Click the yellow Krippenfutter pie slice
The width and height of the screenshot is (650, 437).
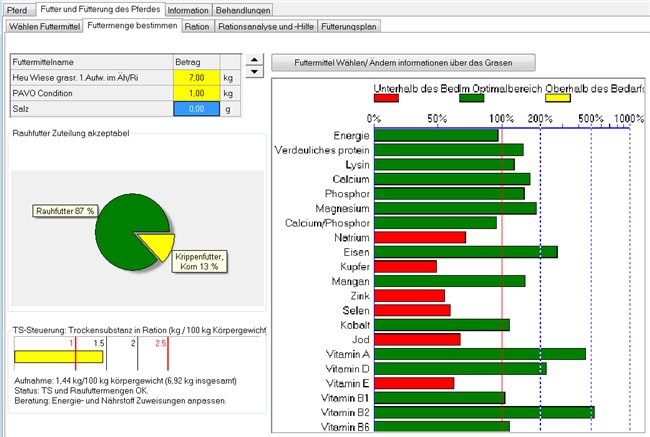160,245
